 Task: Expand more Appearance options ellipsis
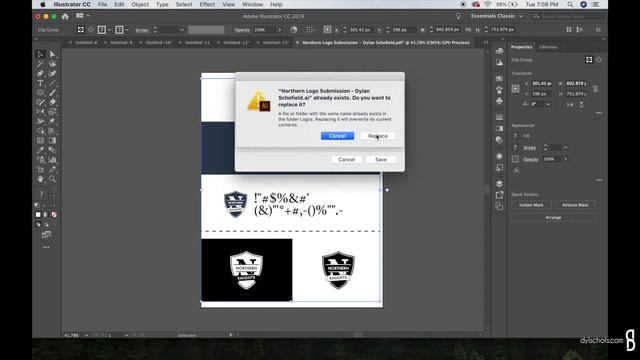coord(599,180)
